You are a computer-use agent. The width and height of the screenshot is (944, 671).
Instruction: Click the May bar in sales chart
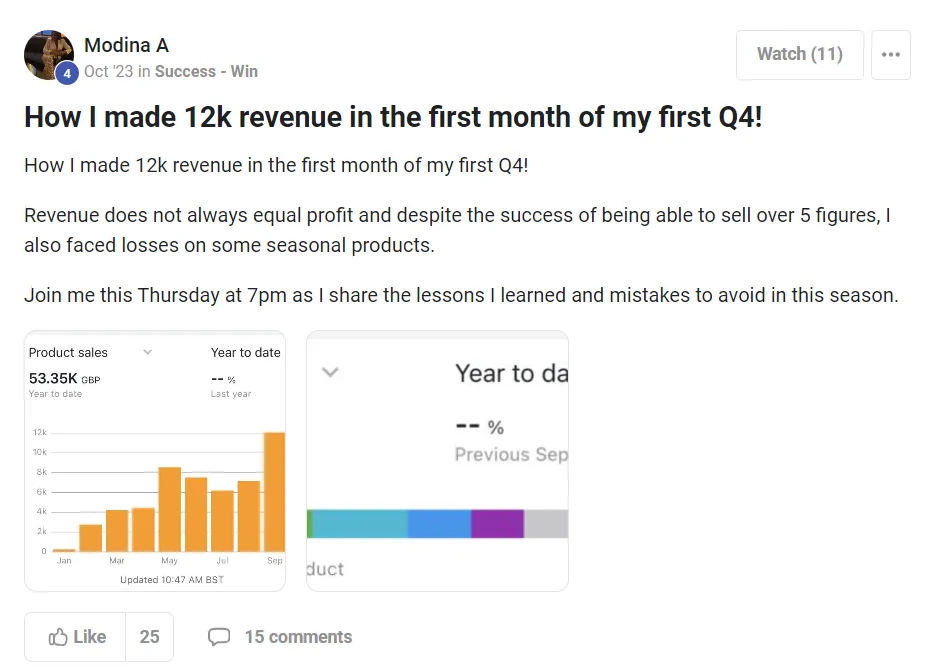click(x=170, y=509)
